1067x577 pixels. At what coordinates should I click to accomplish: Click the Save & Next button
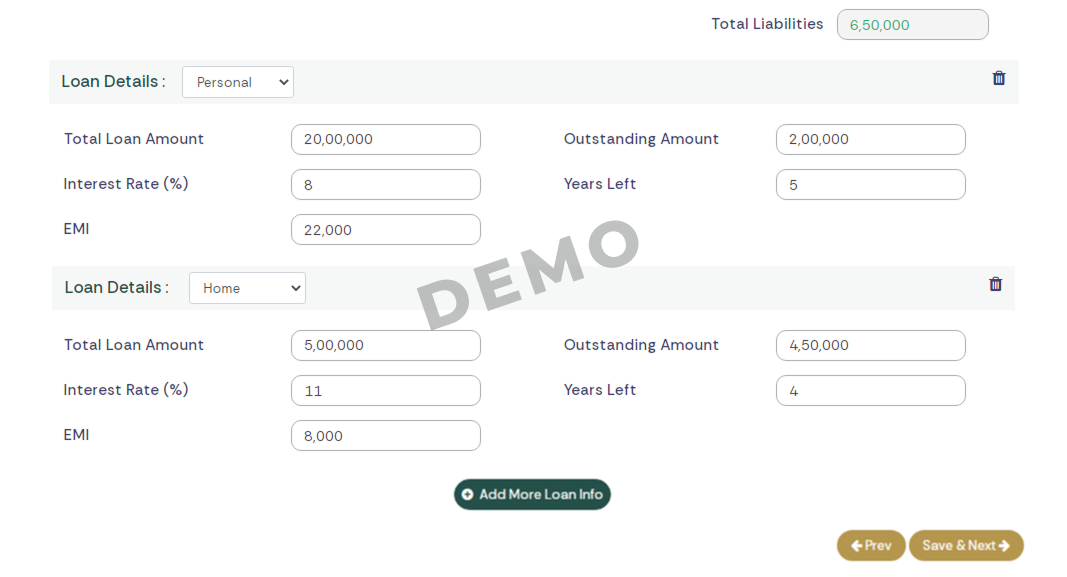[x=966, y=545]
